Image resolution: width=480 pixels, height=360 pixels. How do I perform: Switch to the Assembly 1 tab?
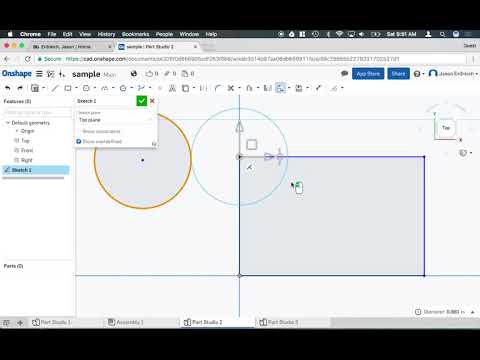click(x=126, y=322)
